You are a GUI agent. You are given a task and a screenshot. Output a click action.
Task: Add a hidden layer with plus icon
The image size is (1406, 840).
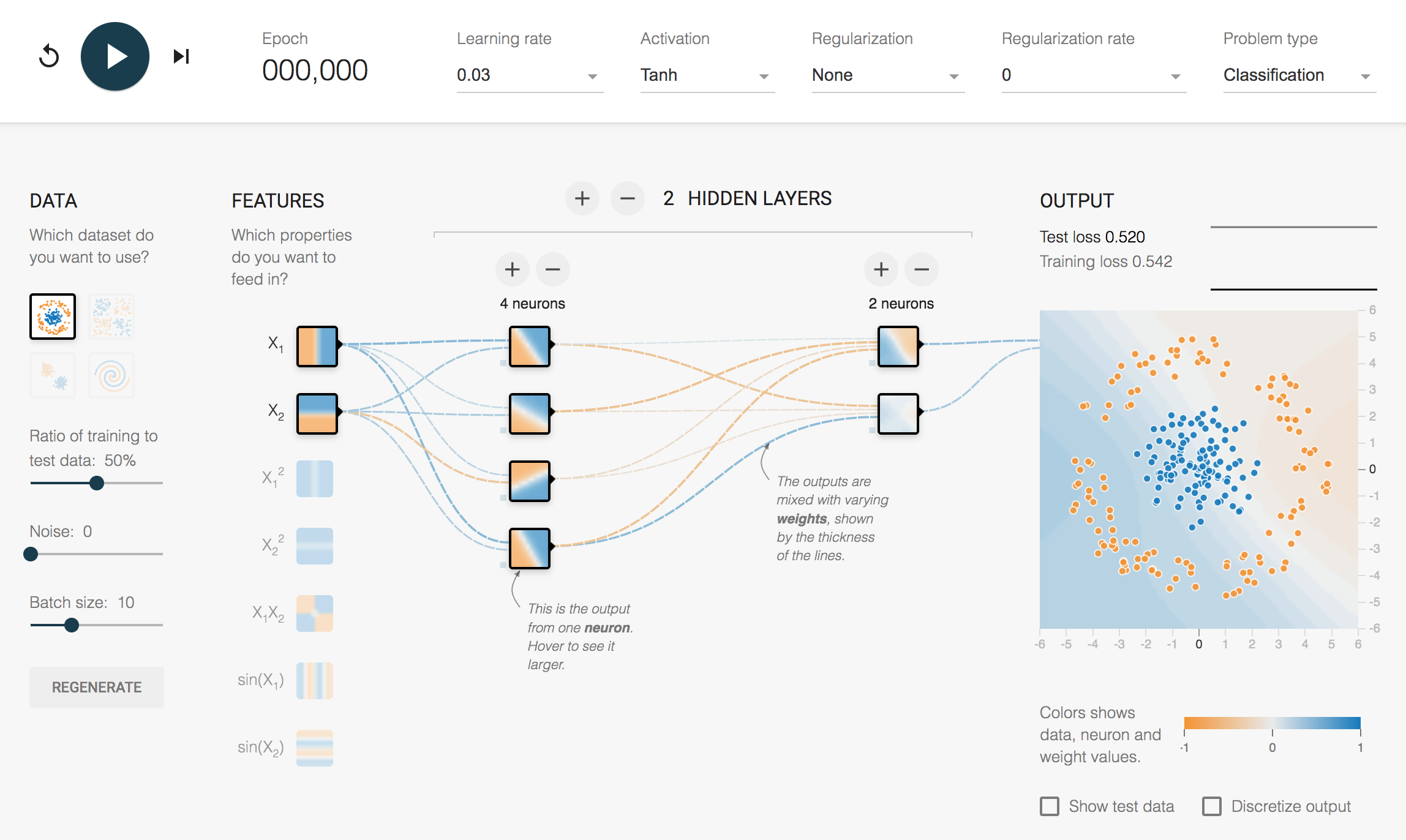582,198
